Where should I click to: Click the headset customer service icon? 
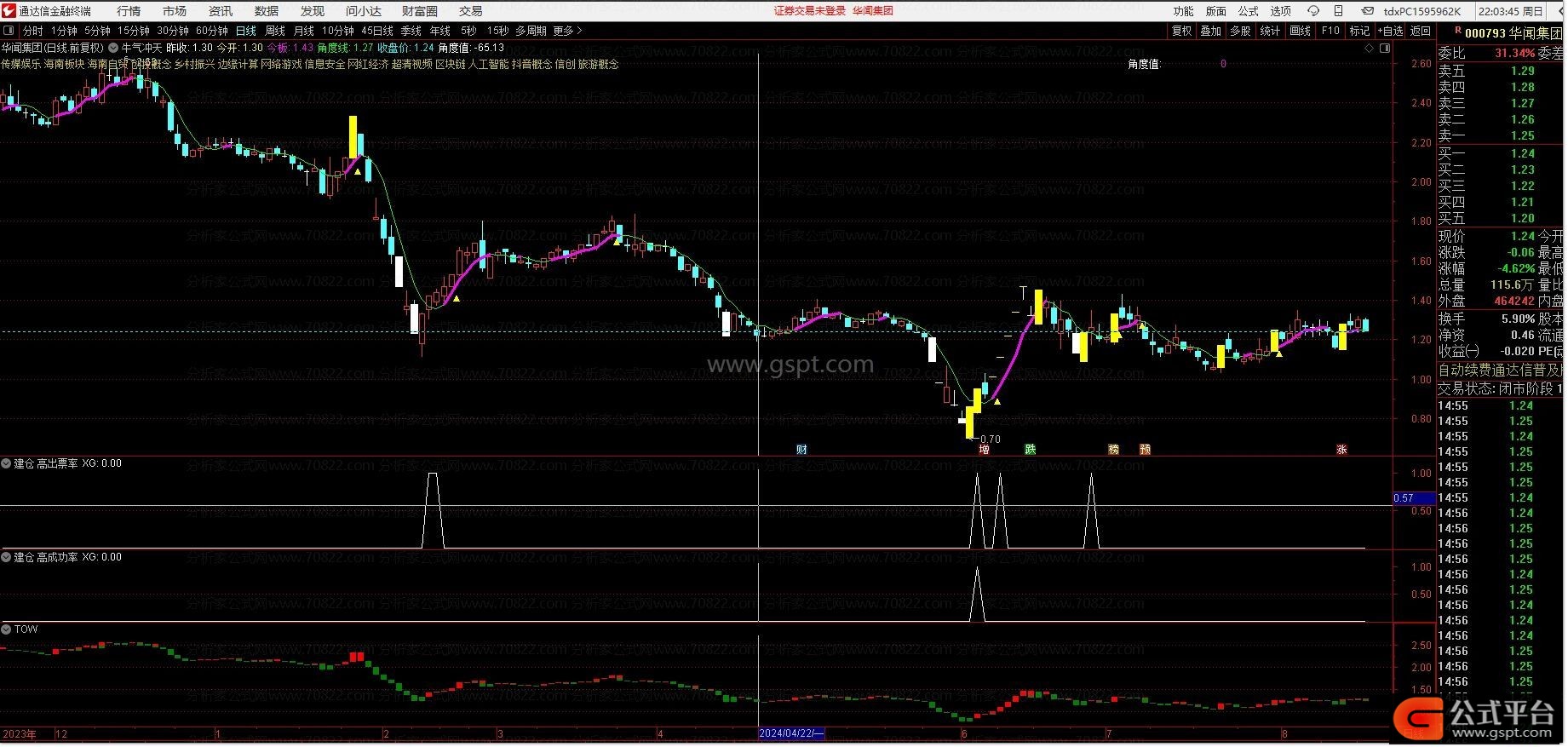coord(1313,11)
